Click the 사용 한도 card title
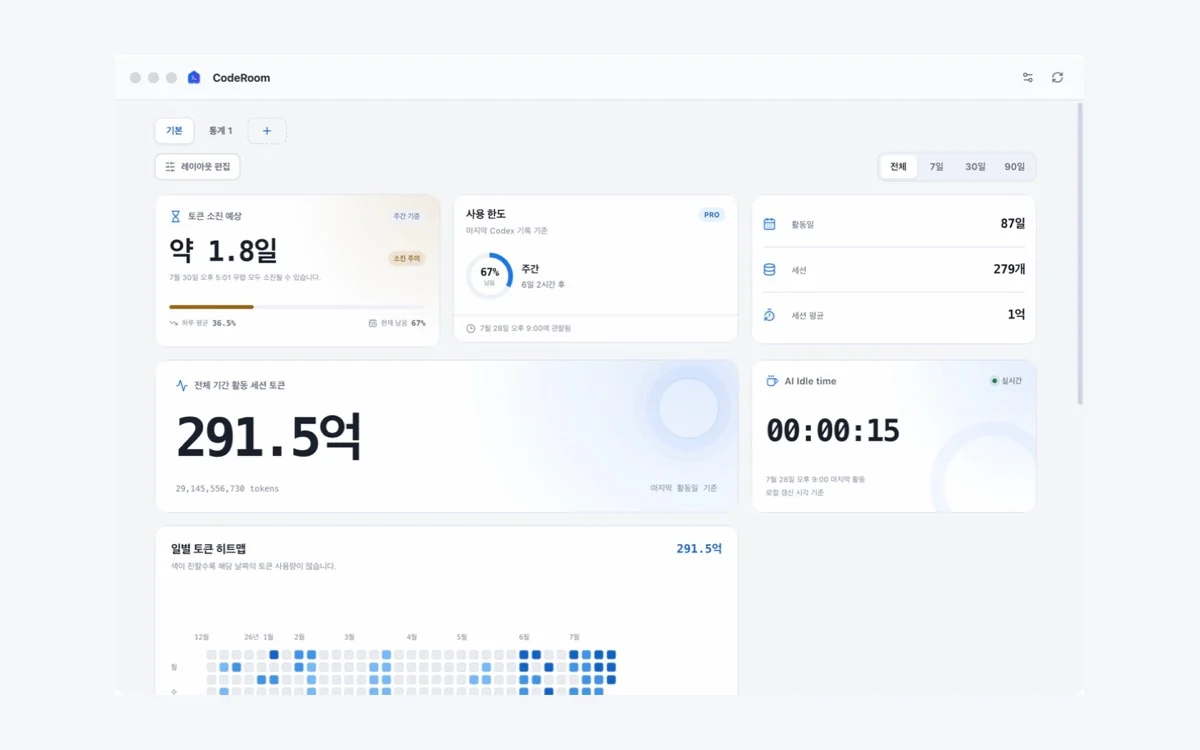Image resolution: width=1200 pixels, height=750 pixels. 486,214
